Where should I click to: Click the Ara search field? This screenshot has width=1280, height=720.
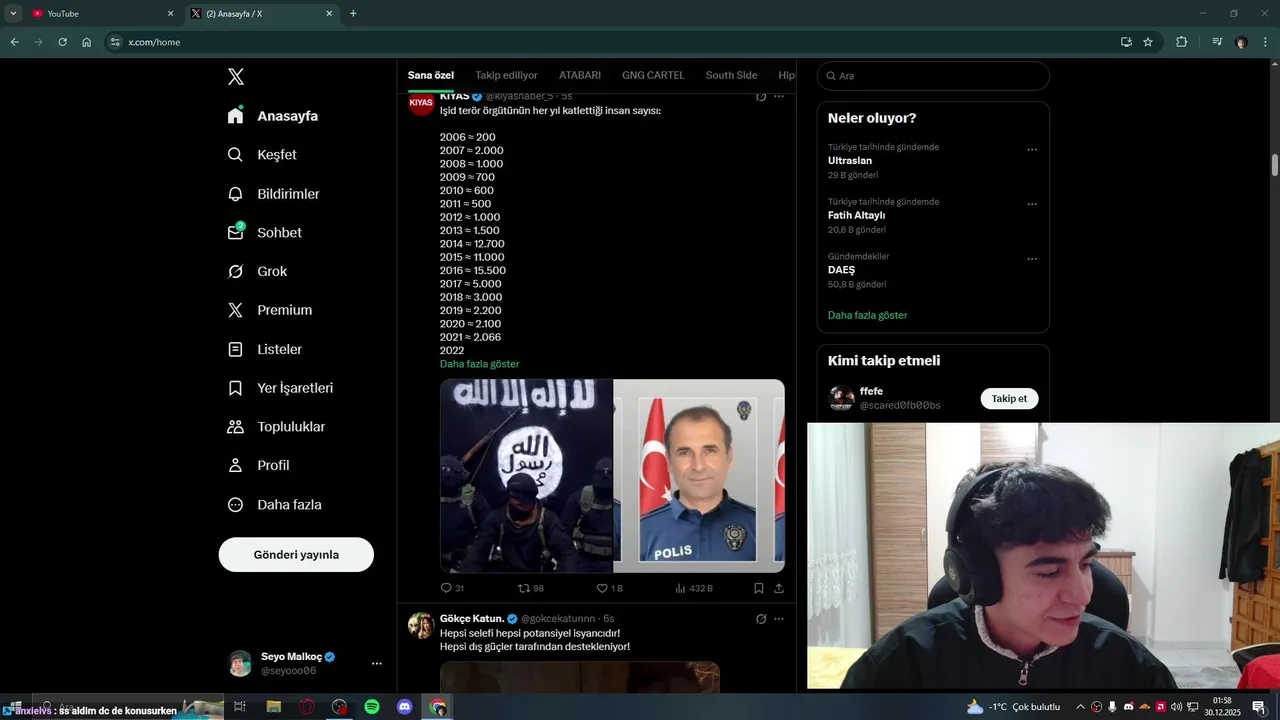[x=933, y=76]
